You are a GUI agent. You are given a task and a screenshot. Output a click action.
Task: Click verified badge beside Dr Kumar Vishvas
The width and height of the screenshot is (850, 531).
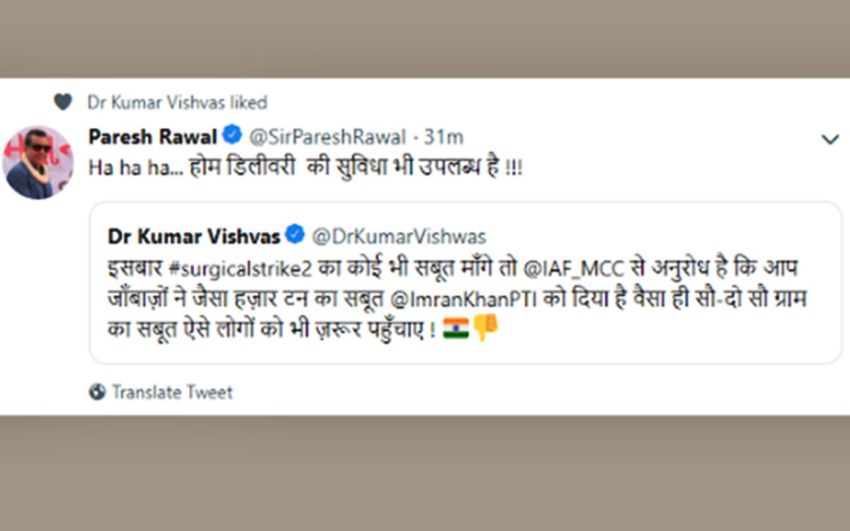[x=294, y=236]
